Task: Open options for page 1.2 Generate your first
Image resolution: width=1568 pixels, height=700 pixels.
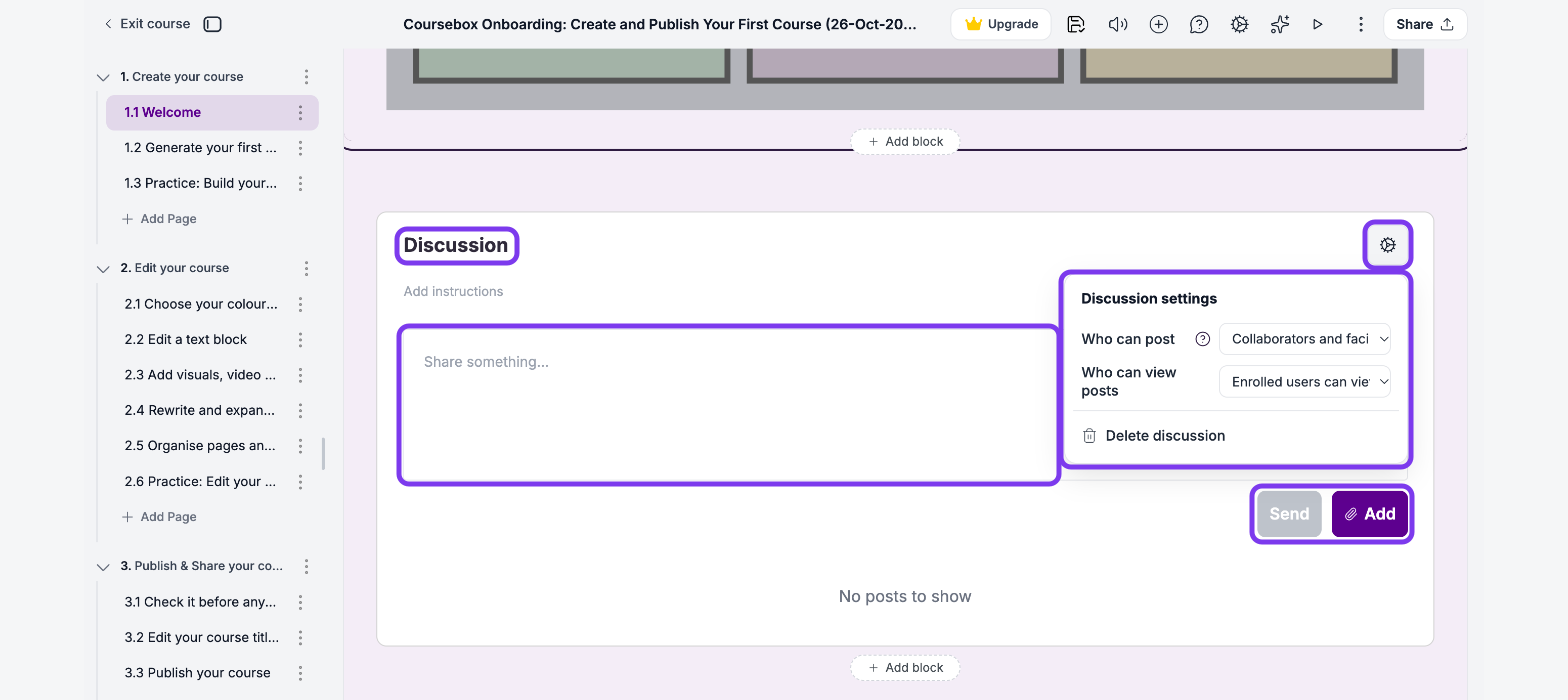Action: pyautogui.click(x=300, y=148)
